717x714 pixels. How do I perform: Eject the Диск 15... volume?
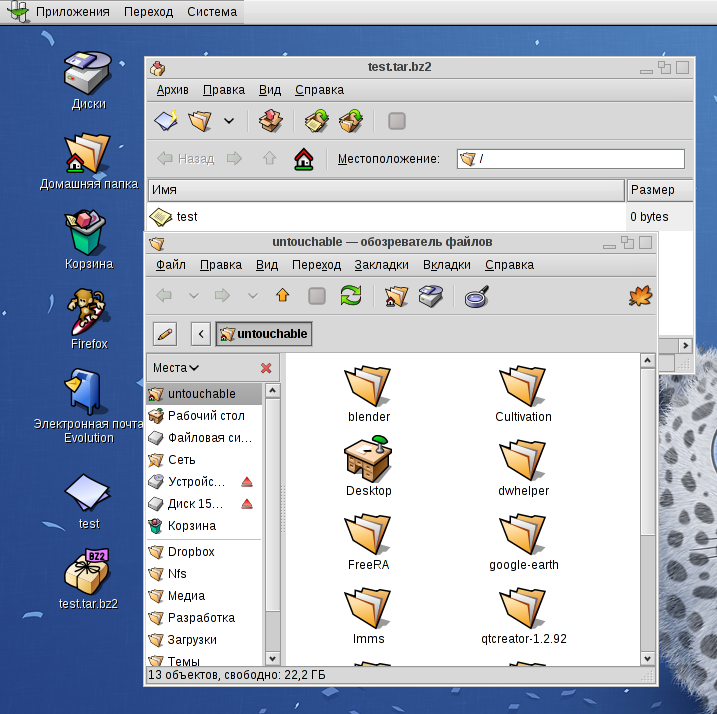pos(247,504)
